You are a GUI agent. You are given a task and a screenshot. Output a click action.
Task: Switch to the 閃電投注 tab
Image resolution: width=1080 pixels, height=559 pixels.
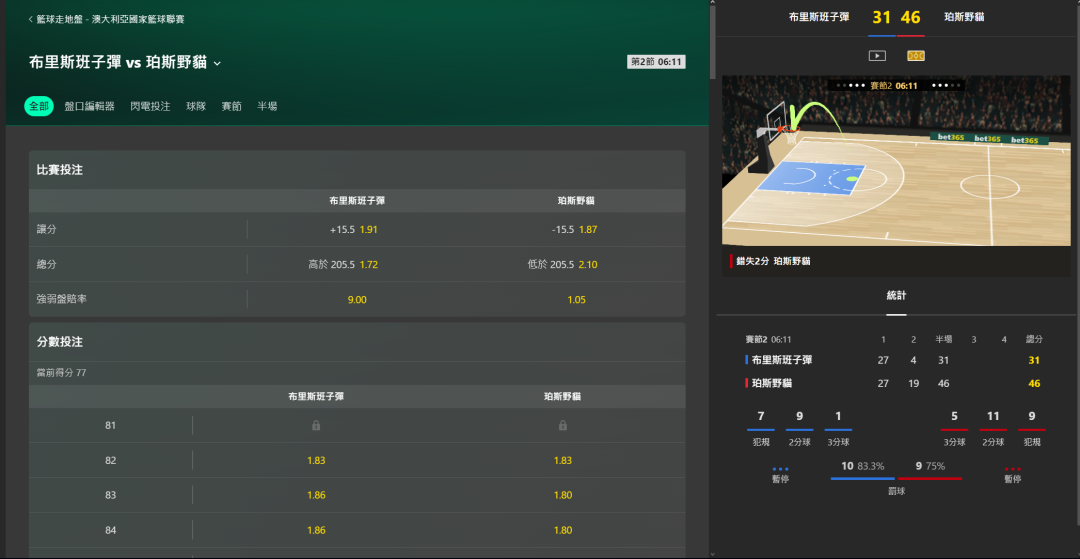[150, 107]
